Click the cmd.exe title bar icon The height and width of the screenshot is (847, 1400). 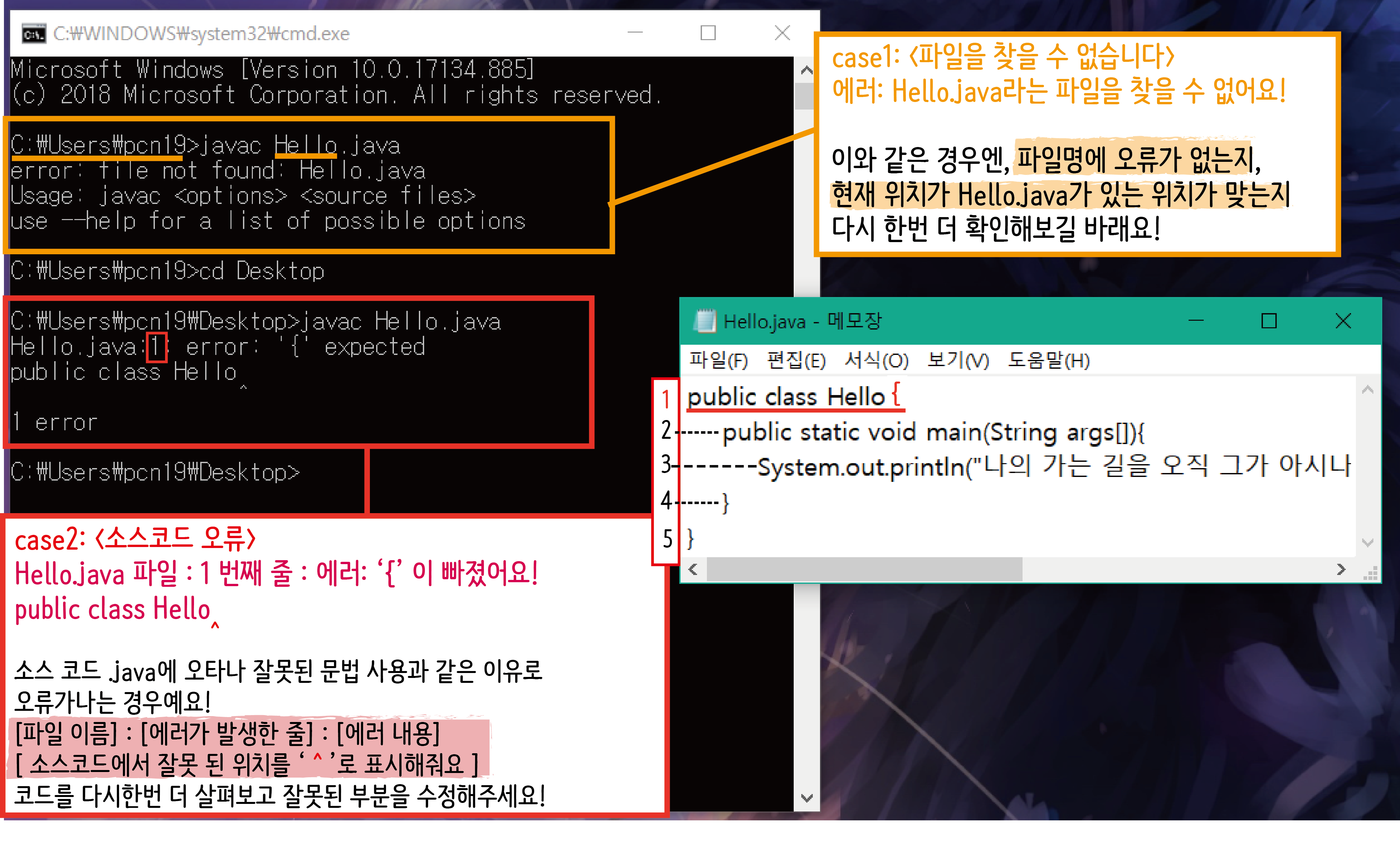point(34,34)
